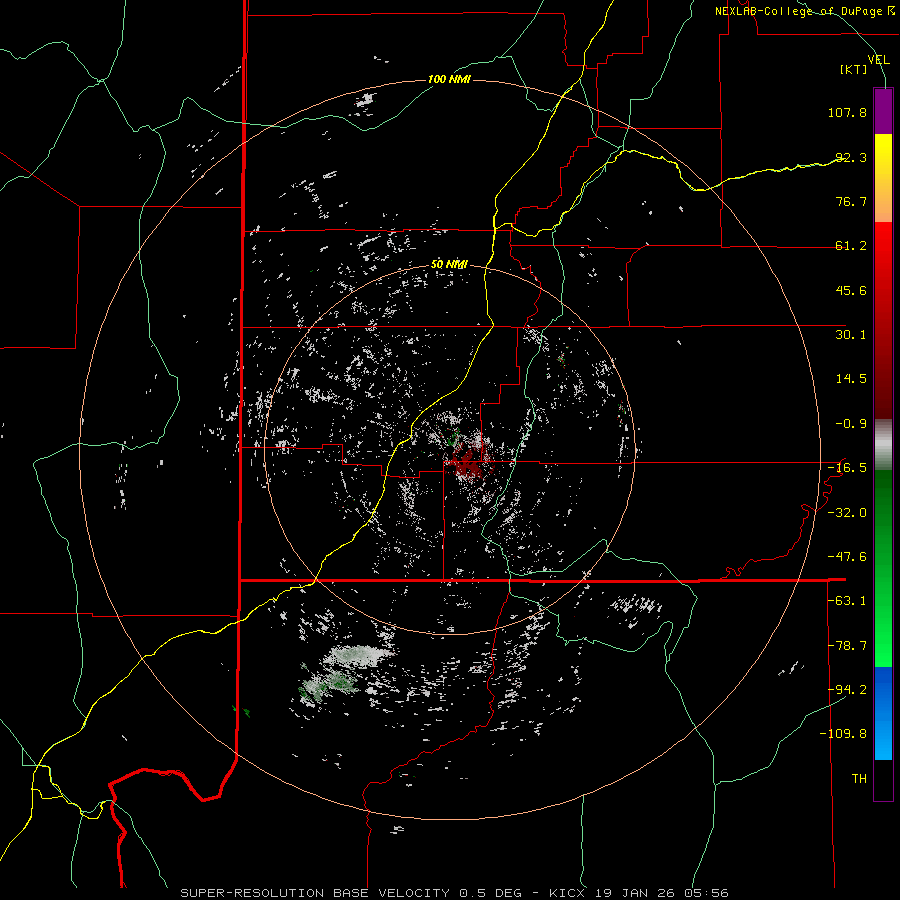The width and height of the screenshot is (900, 900).
Task: Click the -63.1 scale value
Action: (847, 601)
